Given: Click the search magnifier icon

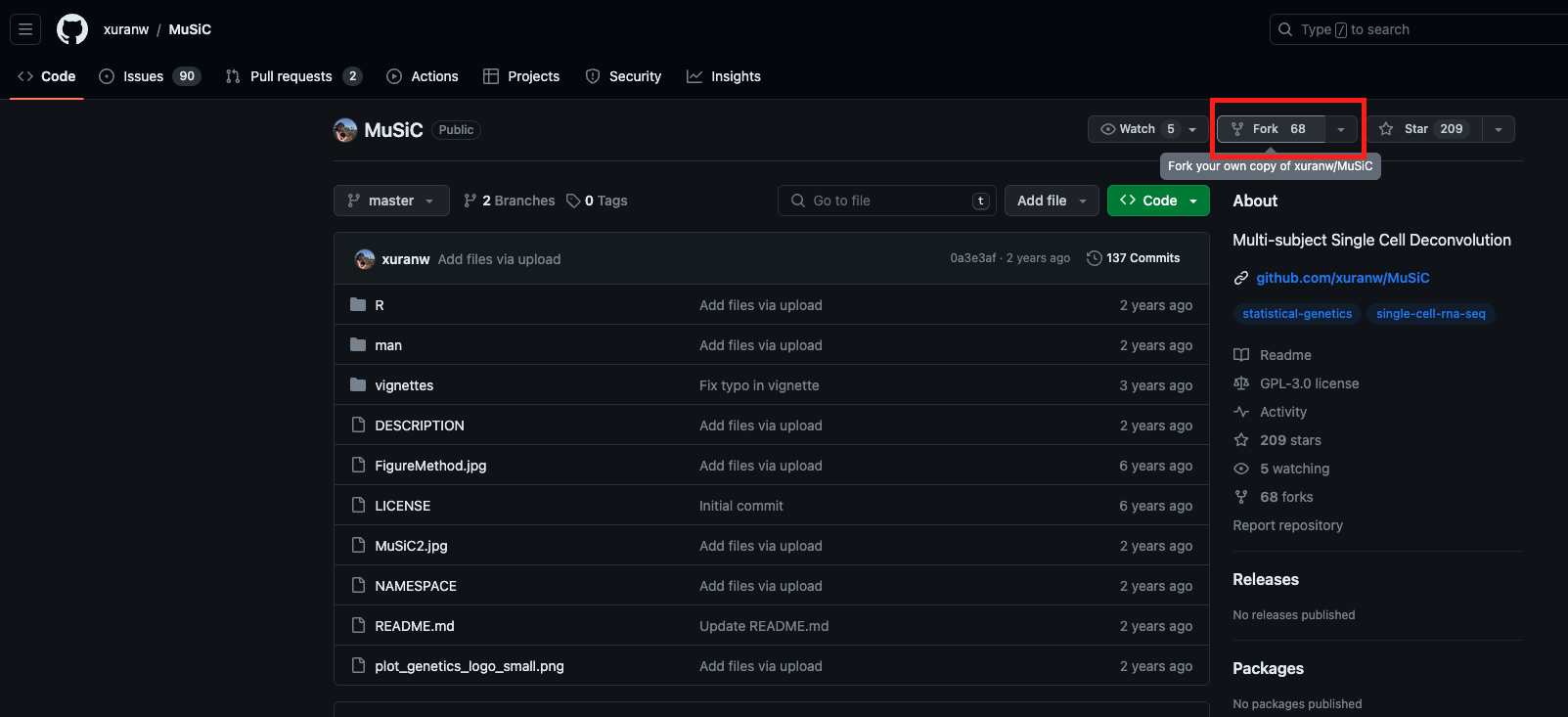Looking at the screenshot, I should pyautogui.click(x=1285, y=29).
